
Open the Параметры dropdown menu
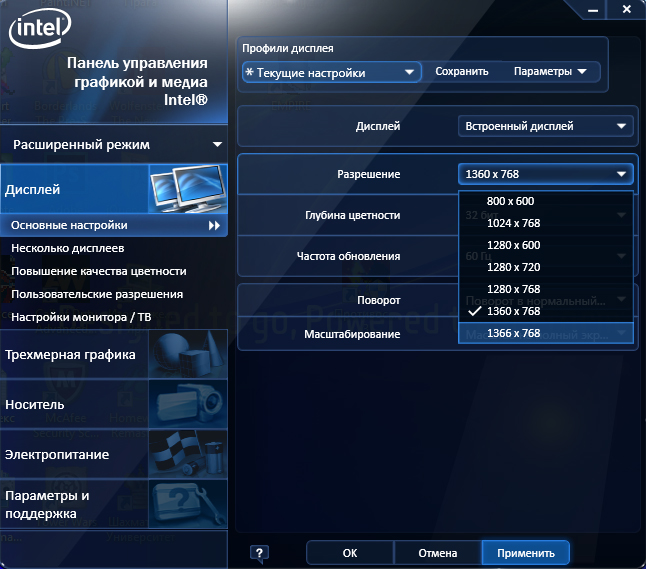(550, 72)
